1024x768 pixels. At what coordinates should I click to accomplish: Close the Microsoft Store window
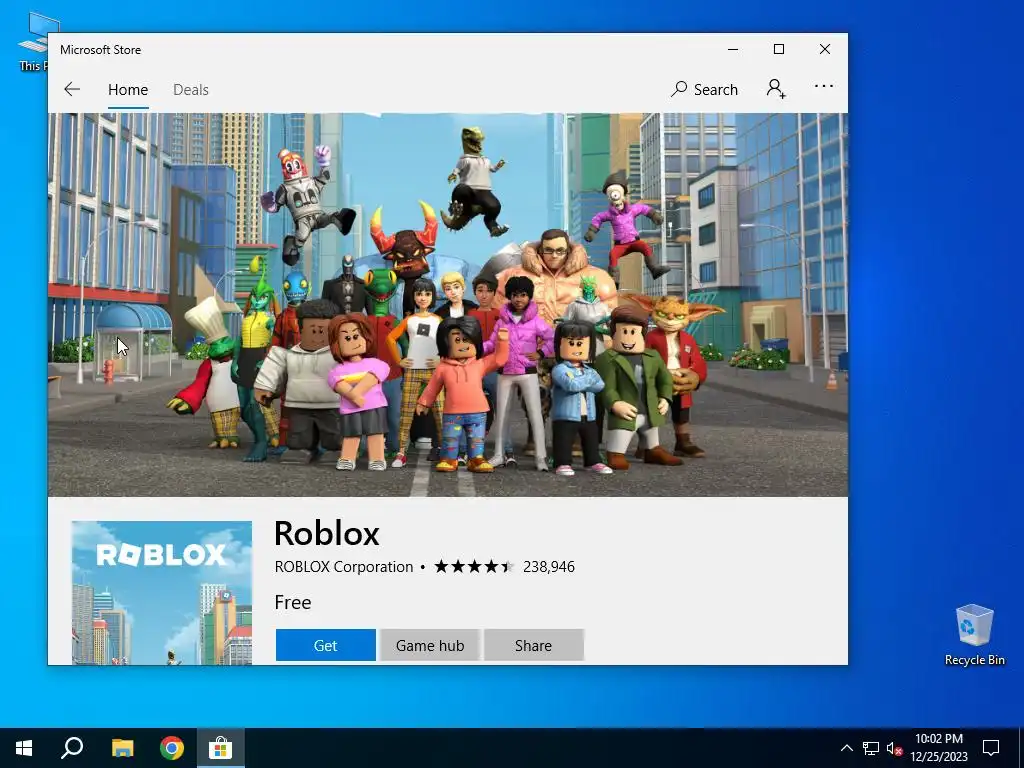(825, 49)
